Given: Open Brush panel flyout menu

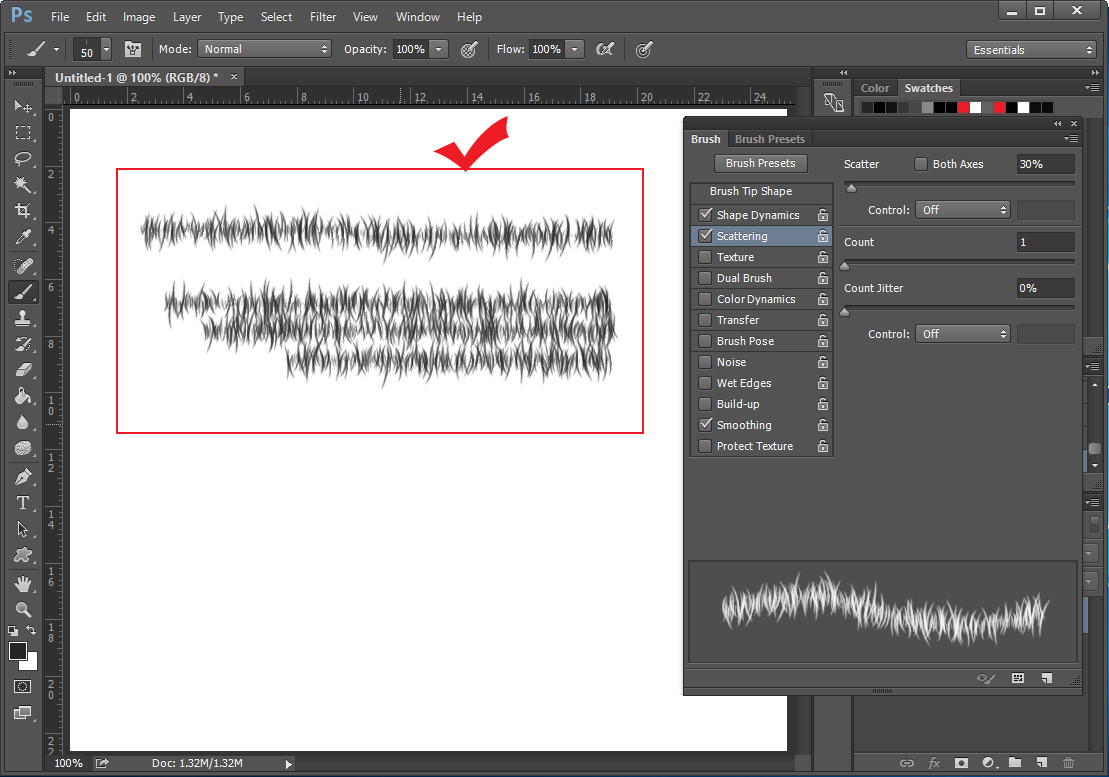Looking at the screenshot, I should coord(1071,139).
